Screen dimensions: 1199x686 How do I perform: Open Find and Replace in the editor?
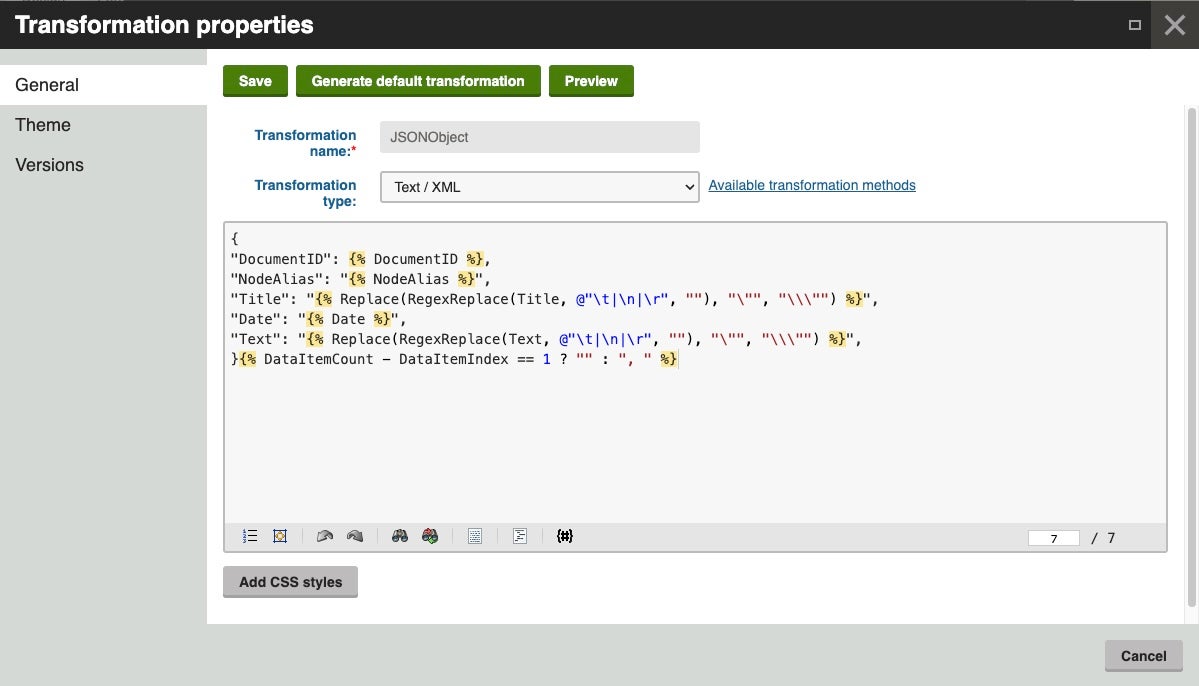(428, 536)
